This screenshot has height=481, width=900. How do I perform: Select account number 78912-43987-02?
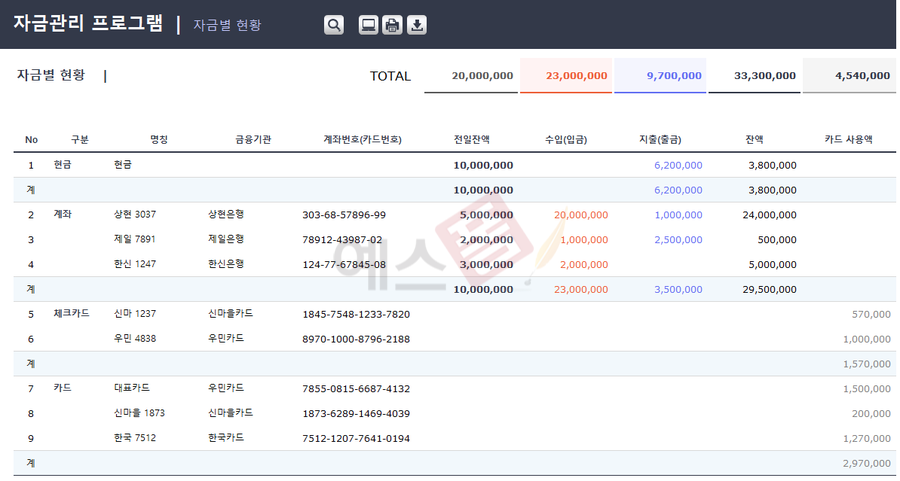point(342,240)
